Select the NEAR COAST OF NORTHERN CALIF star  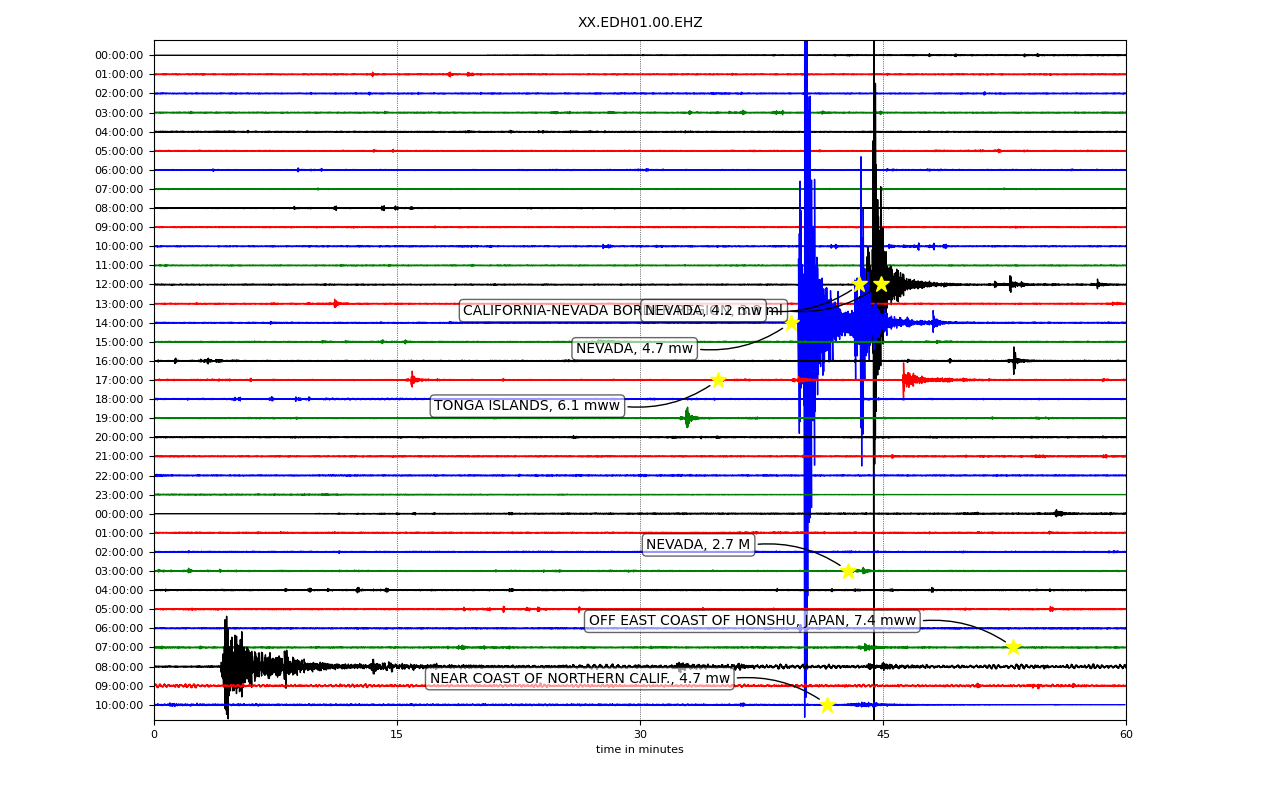tap(827, 705)
